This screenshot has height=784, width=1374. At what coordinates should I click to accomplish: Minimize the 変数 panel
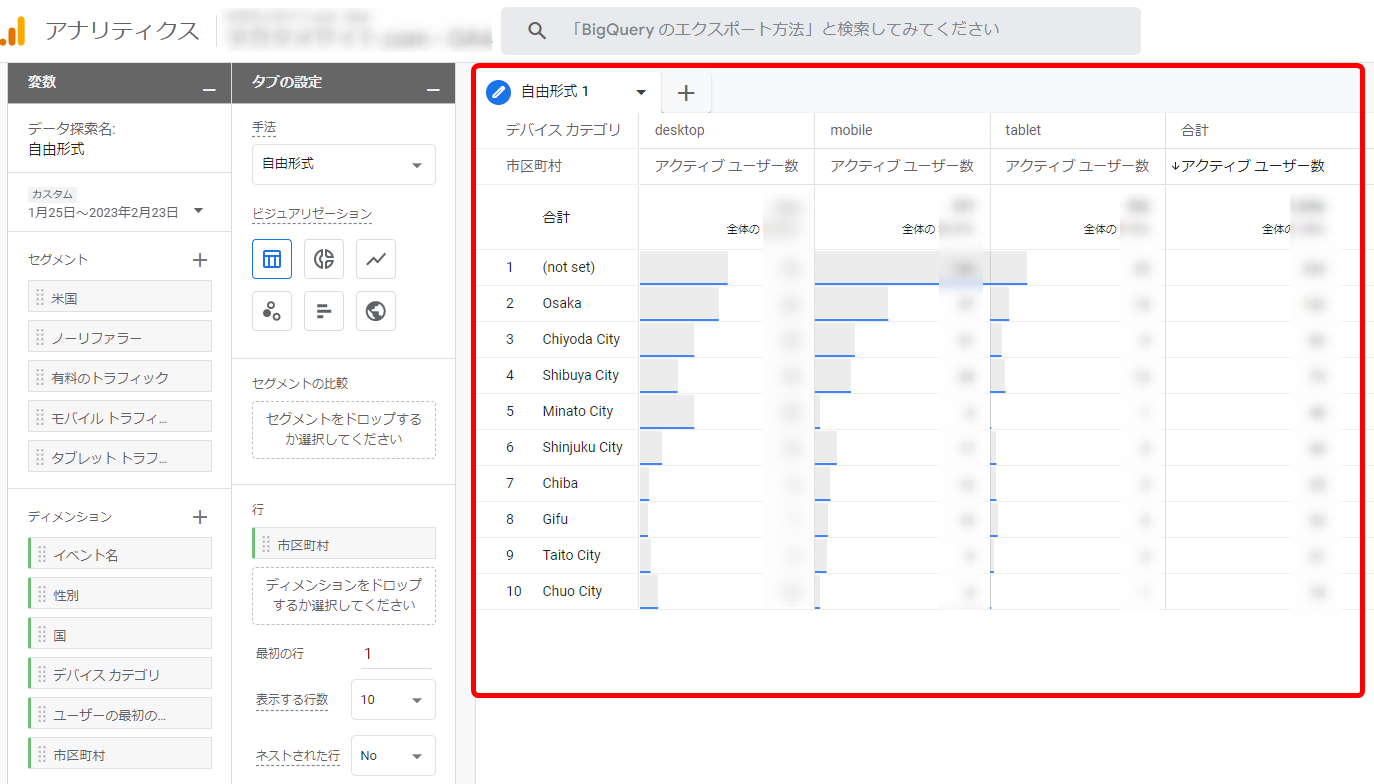[x=209, y=90]
